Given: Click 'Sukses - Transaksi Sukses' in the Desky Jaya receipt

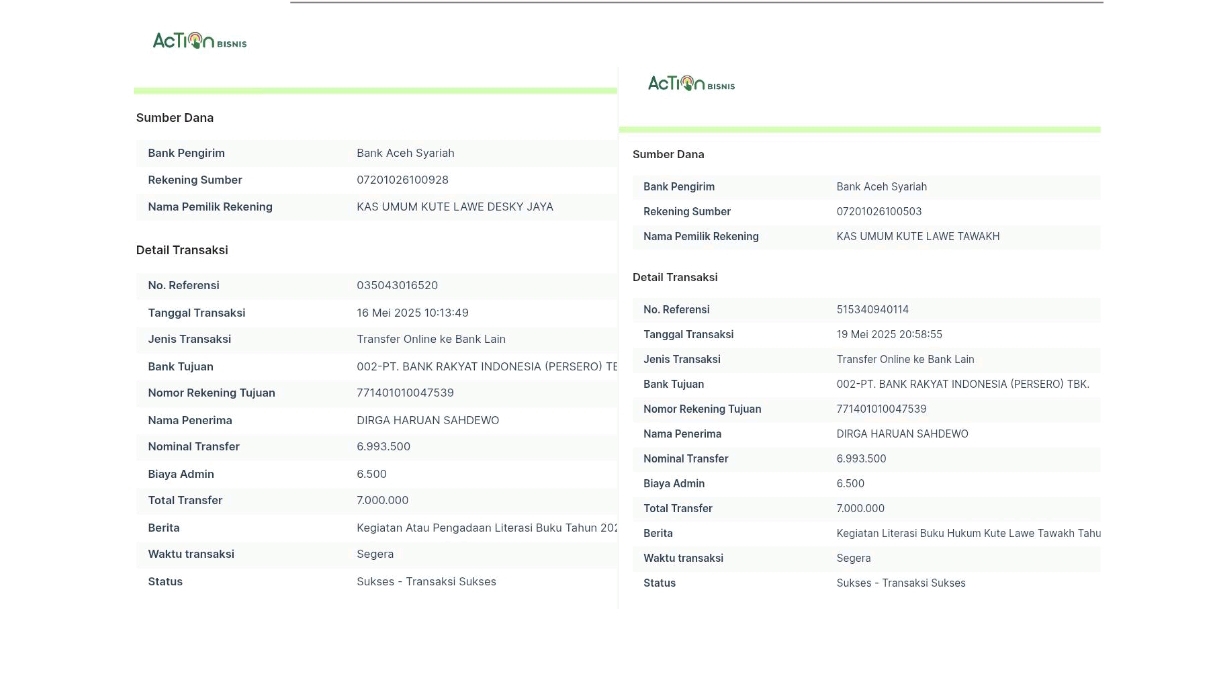Looking at the screenshot, I should point(427,582).
